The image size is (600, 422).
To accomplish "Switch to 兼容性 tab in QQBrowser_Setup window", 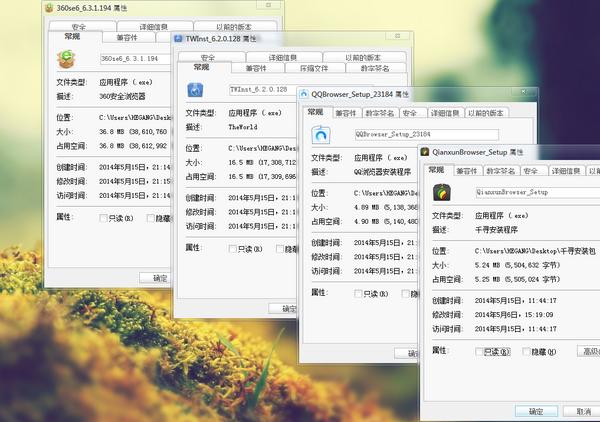I will coord(347,113).
